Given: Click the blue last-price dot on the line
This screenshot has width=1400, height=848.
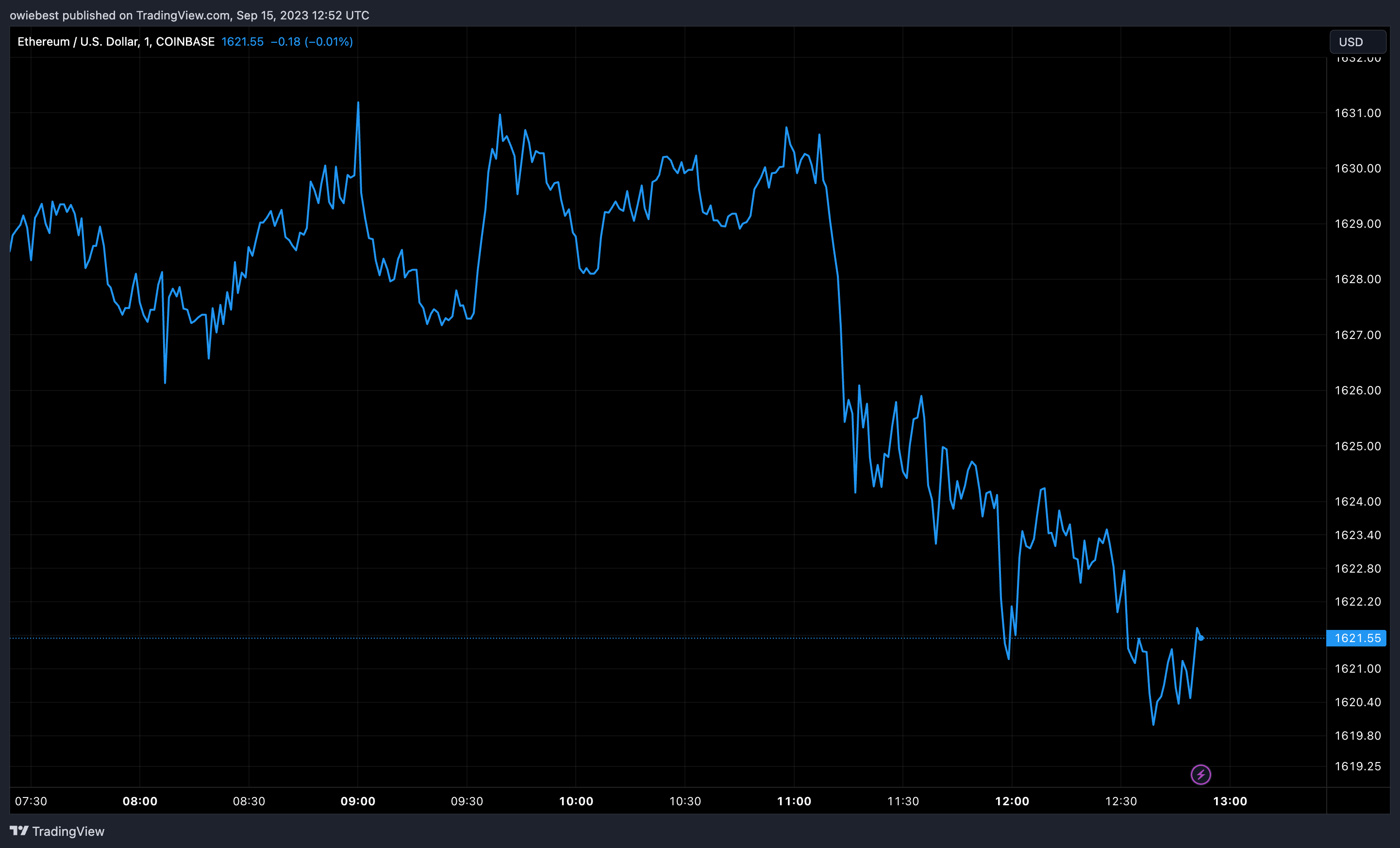Looking at the screenshot, I should coord(1200,638).
